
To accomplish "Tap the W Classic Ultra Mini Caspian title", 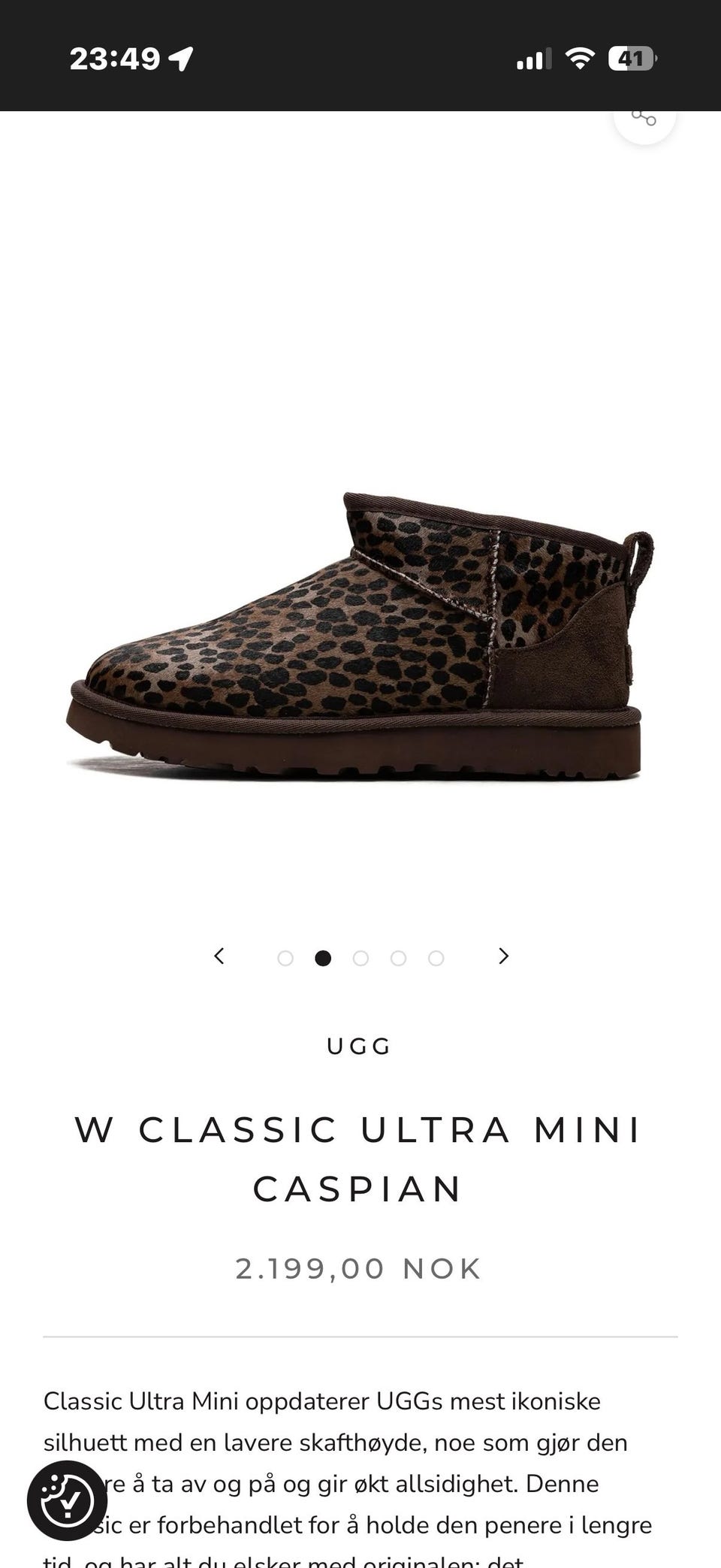I will [x=359, y=1159].
